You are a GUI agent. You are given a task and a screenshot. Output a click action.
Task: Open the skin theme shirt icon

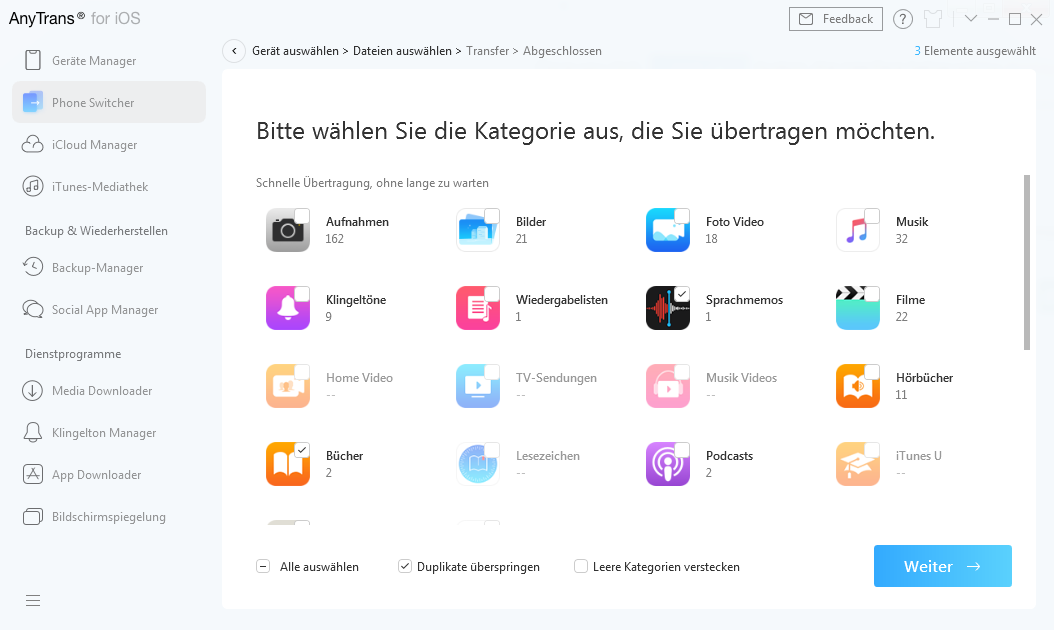click(x=933, y=19)
